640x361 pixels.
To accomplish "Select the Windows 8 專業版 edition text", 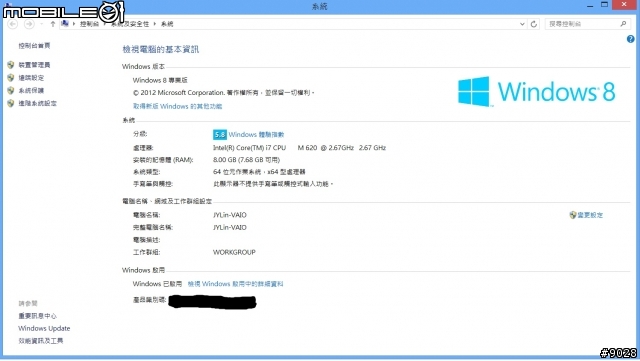I will [160, 80].
